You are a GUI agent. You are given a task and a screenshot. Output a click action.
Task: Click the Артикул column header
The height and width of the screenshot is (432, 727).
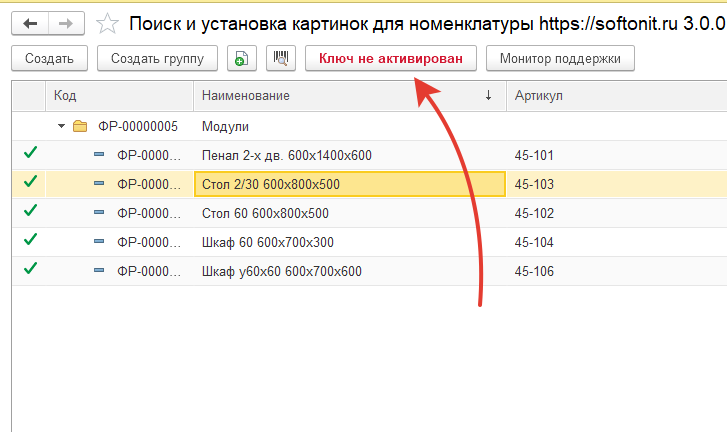617,95
